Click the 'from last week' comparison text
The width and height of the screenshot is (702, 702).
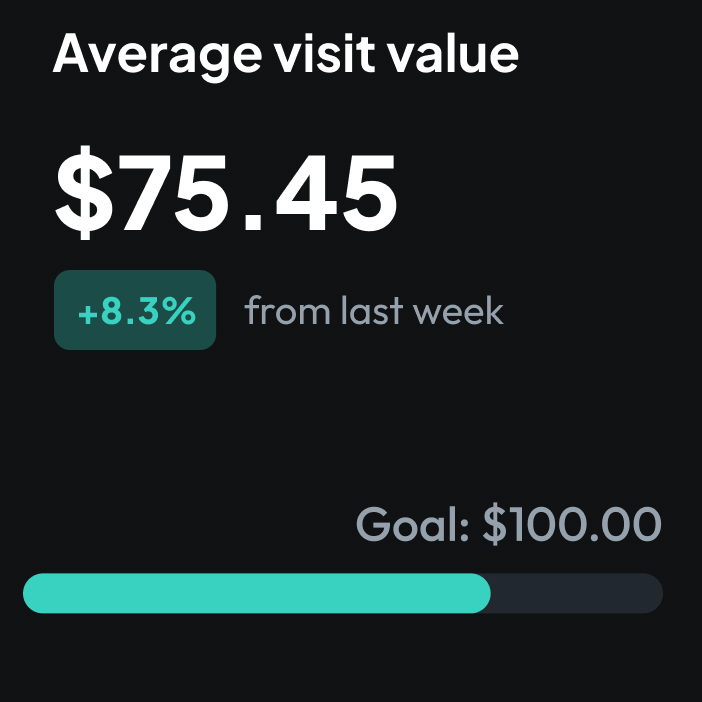point(374,310)
